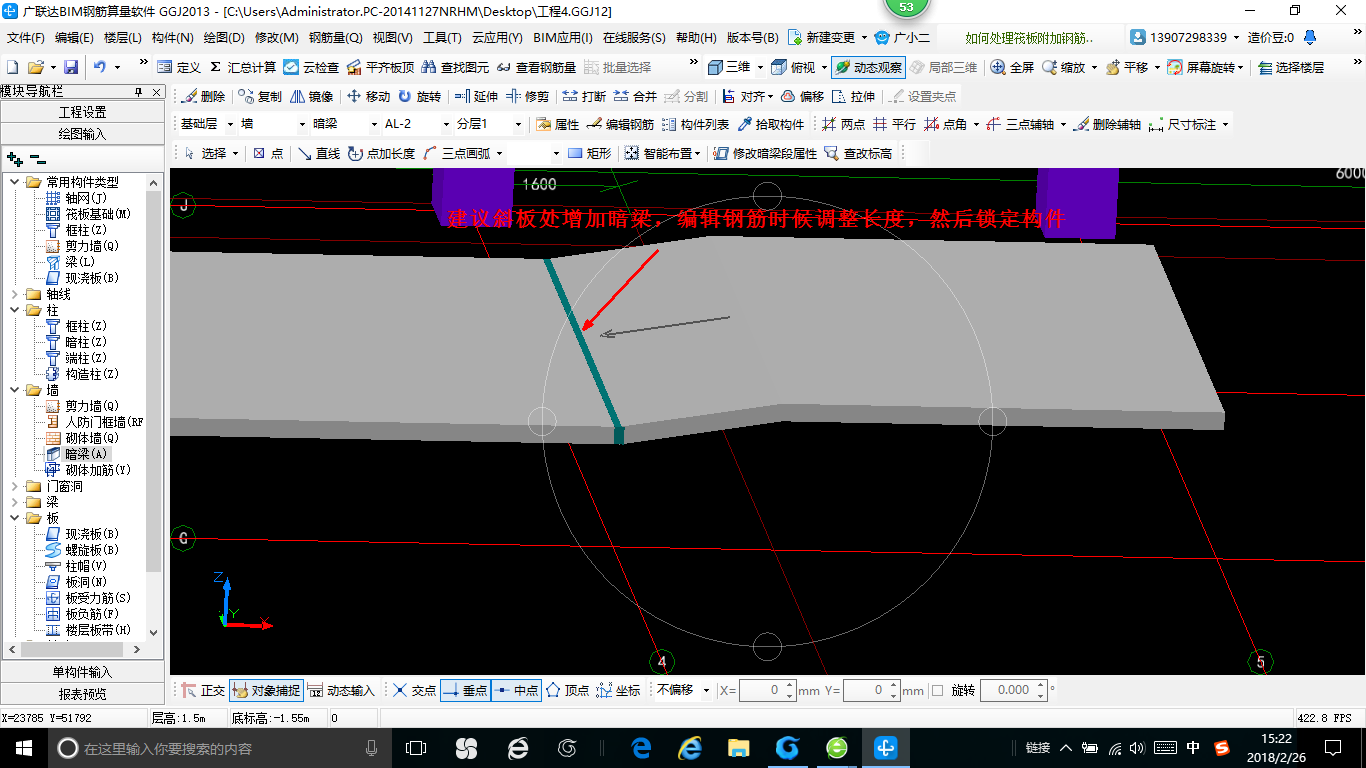This screenshot has height=768, width=1366.
Task: Click the 工程设置 panel button
Action: 82,112
